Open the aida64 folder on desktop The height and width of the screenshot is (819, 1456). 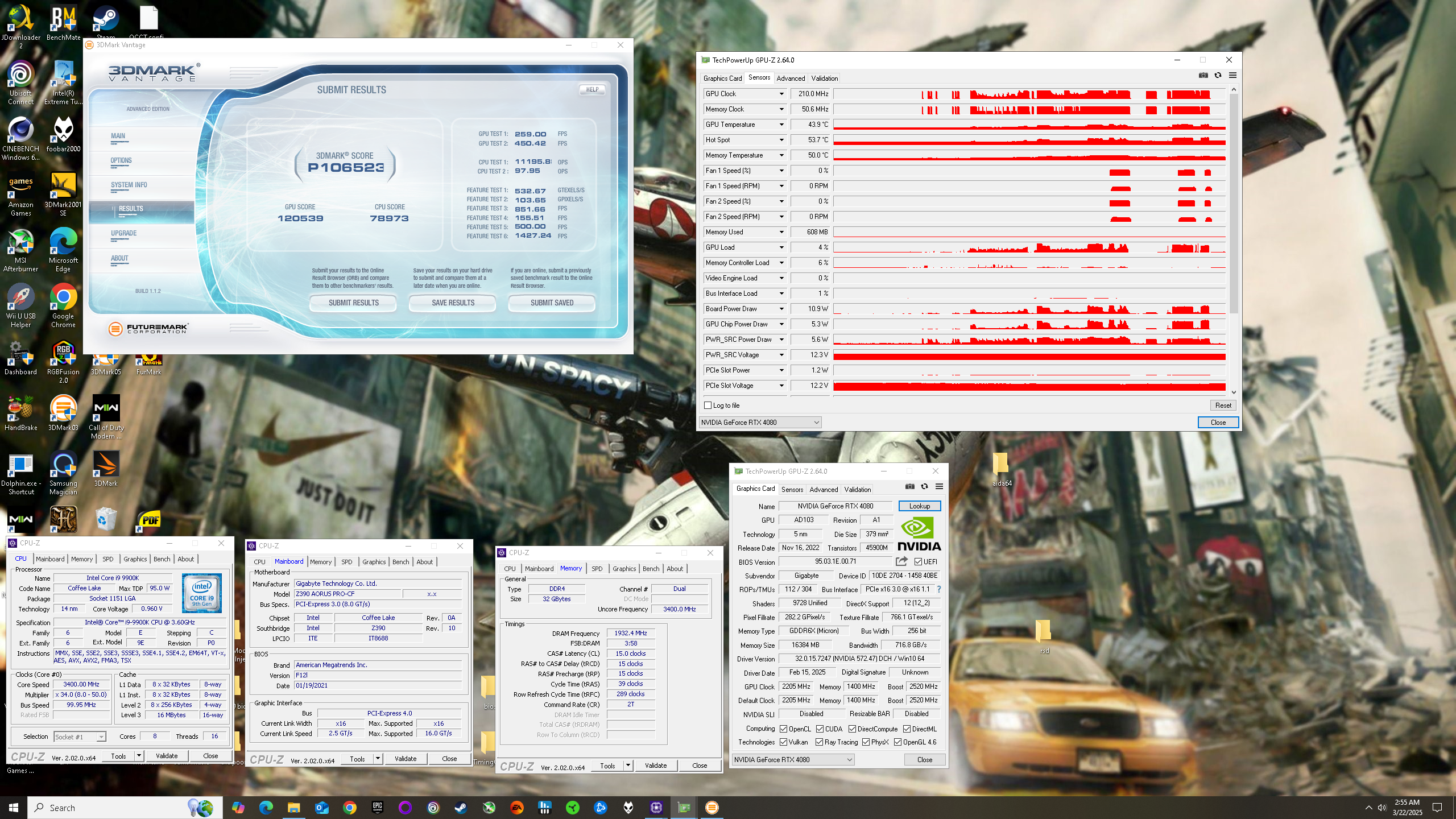click(x=1001, y=469)
